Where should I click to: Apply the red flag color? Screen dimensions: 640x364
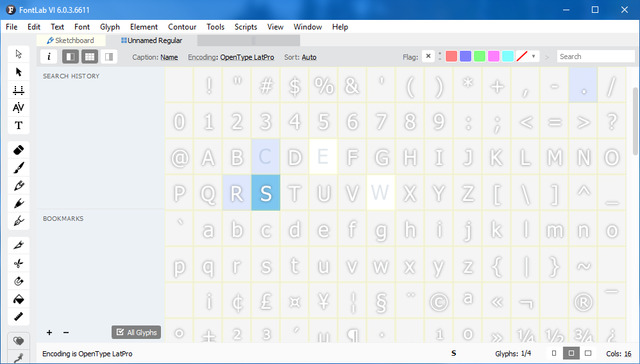451,56
